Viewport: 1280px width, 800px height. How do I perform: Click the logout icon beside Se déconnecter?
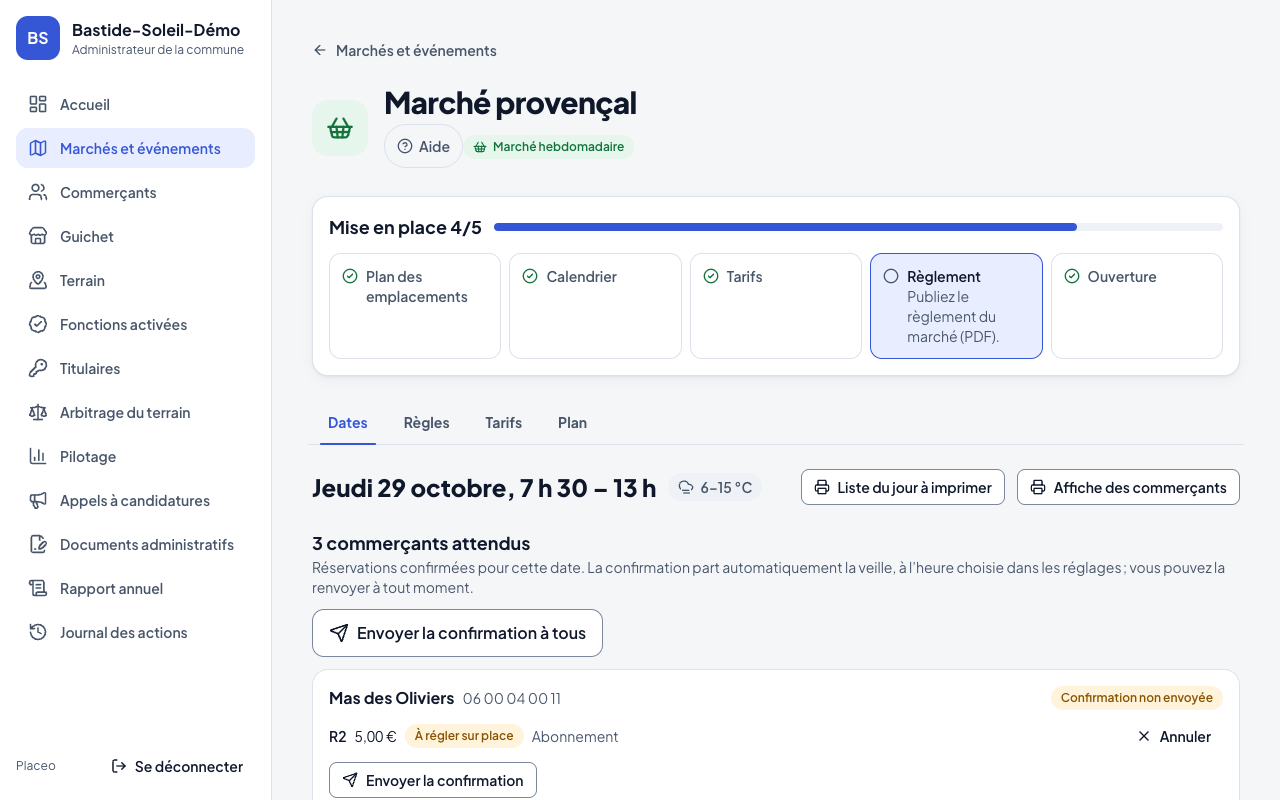(x=119, y=766)
